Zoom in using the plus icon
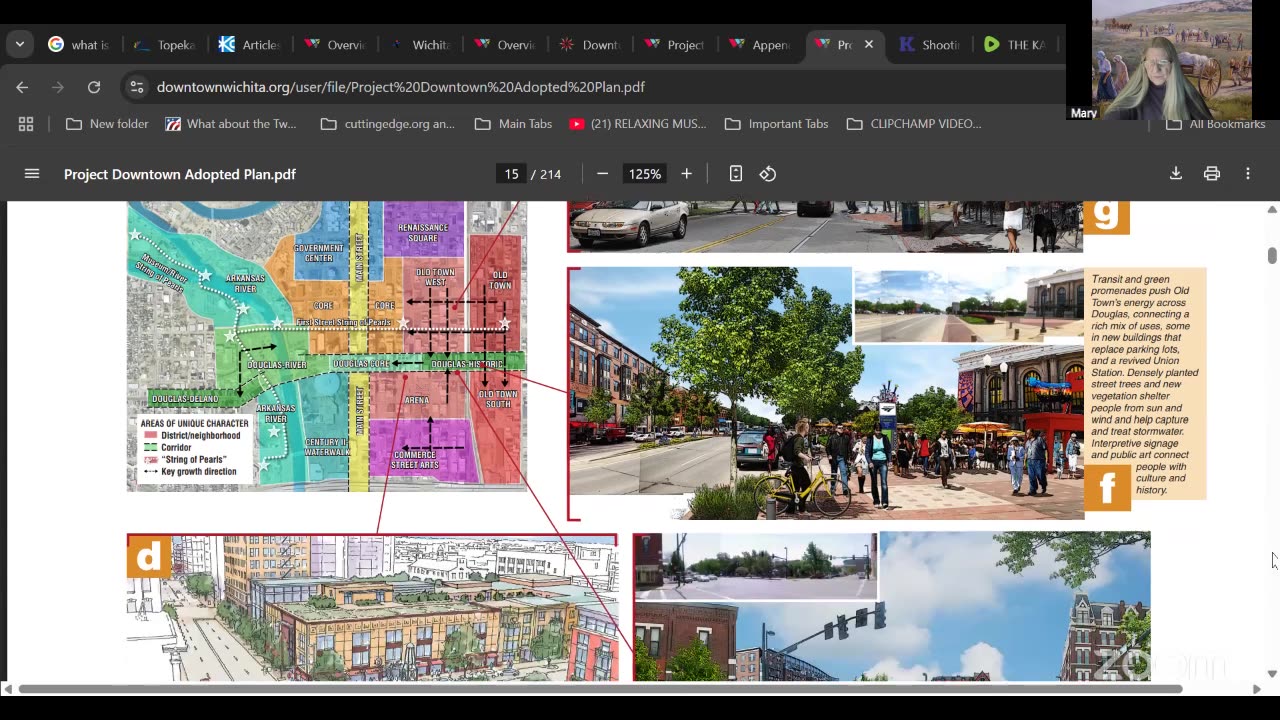The image size is (1280, 720). (x=686, y=174)
